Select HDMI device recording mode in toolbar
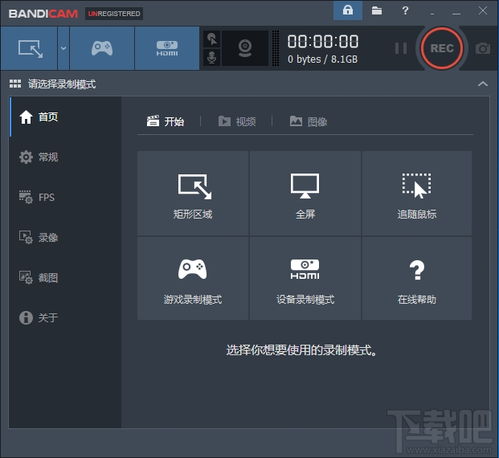This screenshot has height=458, width=499. coord(167,49)
